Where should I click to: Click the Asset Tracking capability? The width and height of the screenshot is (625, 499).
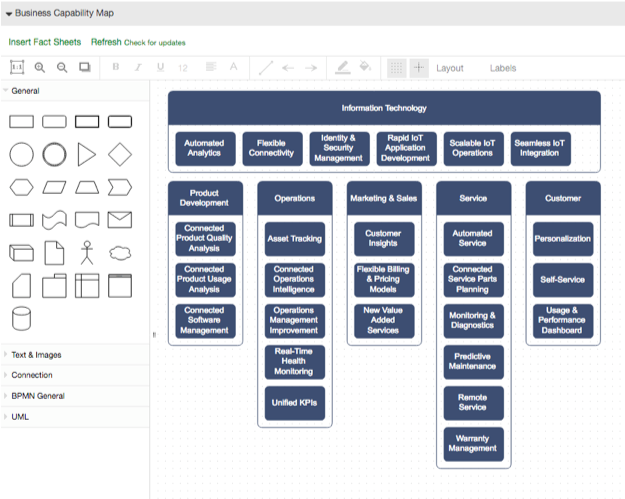[295, 239]
